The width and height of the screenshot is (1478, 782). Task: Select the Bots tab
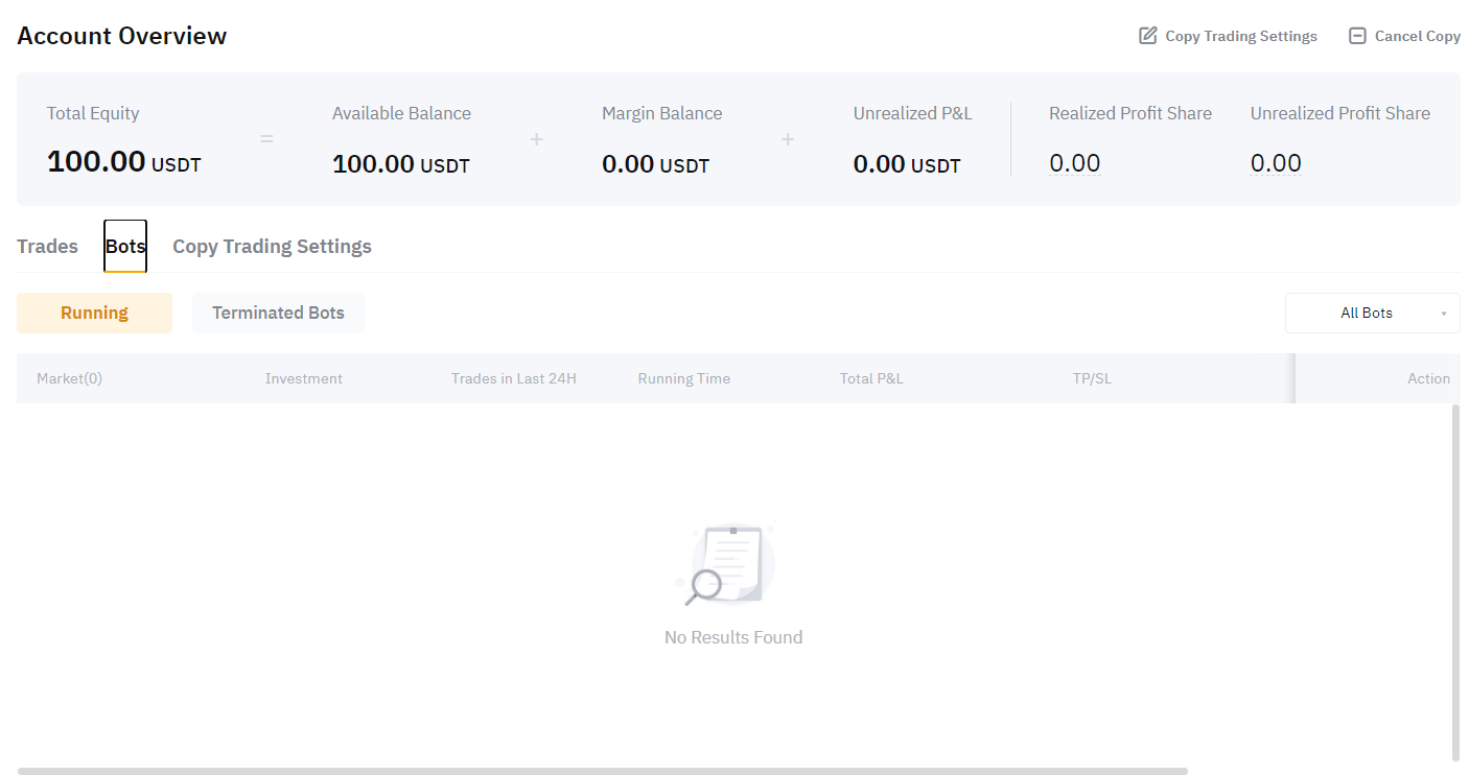click(x=125, y=246)
